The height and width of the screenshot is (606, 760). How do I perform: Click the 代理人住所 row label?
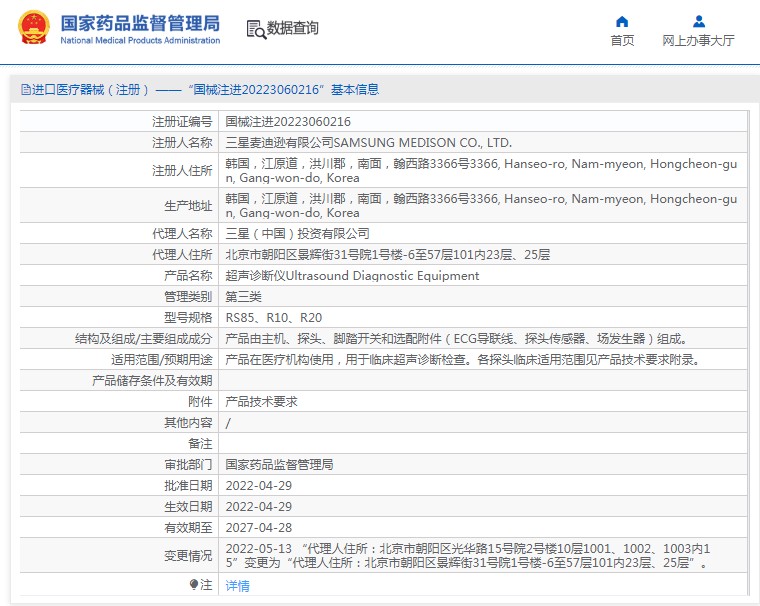coord(182,255)
